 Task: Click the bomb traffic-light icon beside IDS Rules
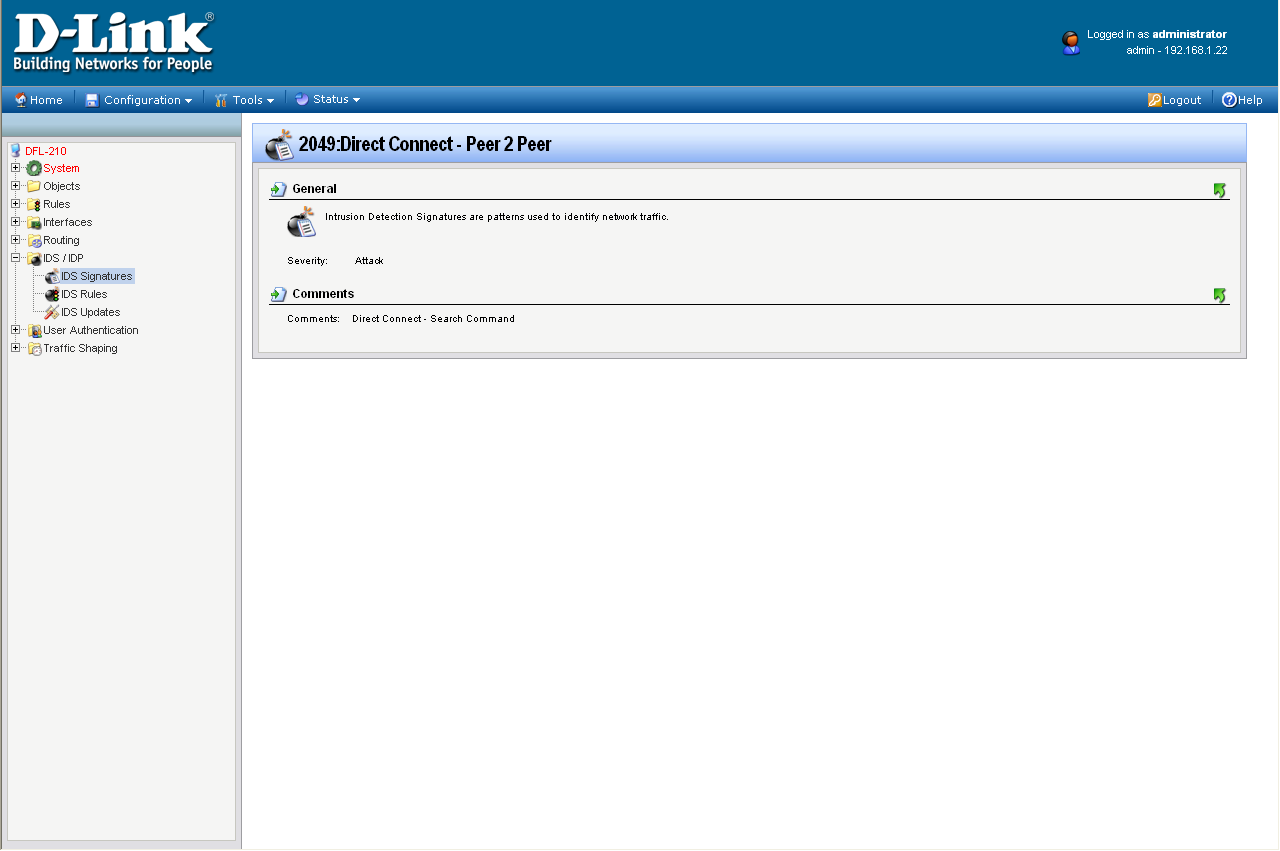tap(52, 294)
